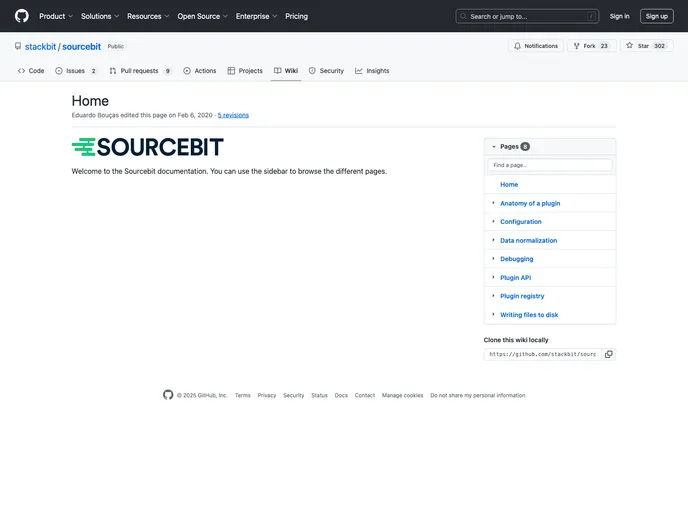Screen dimensions: 688x512
Task: Open the footer Terms link
Action: pos(243,395)
